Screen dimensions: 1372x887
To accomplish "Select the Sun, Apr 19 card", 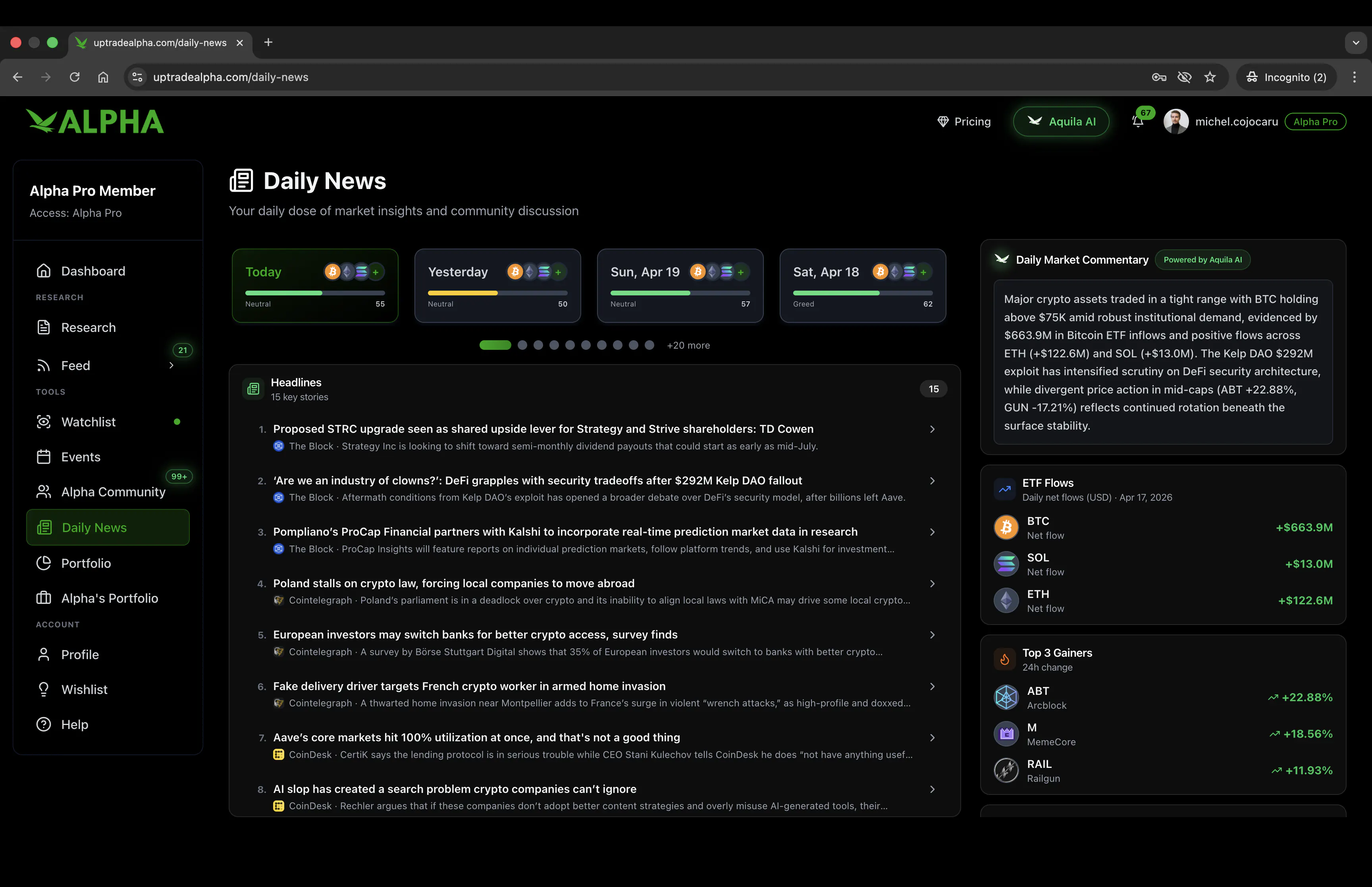I will 680,286.
